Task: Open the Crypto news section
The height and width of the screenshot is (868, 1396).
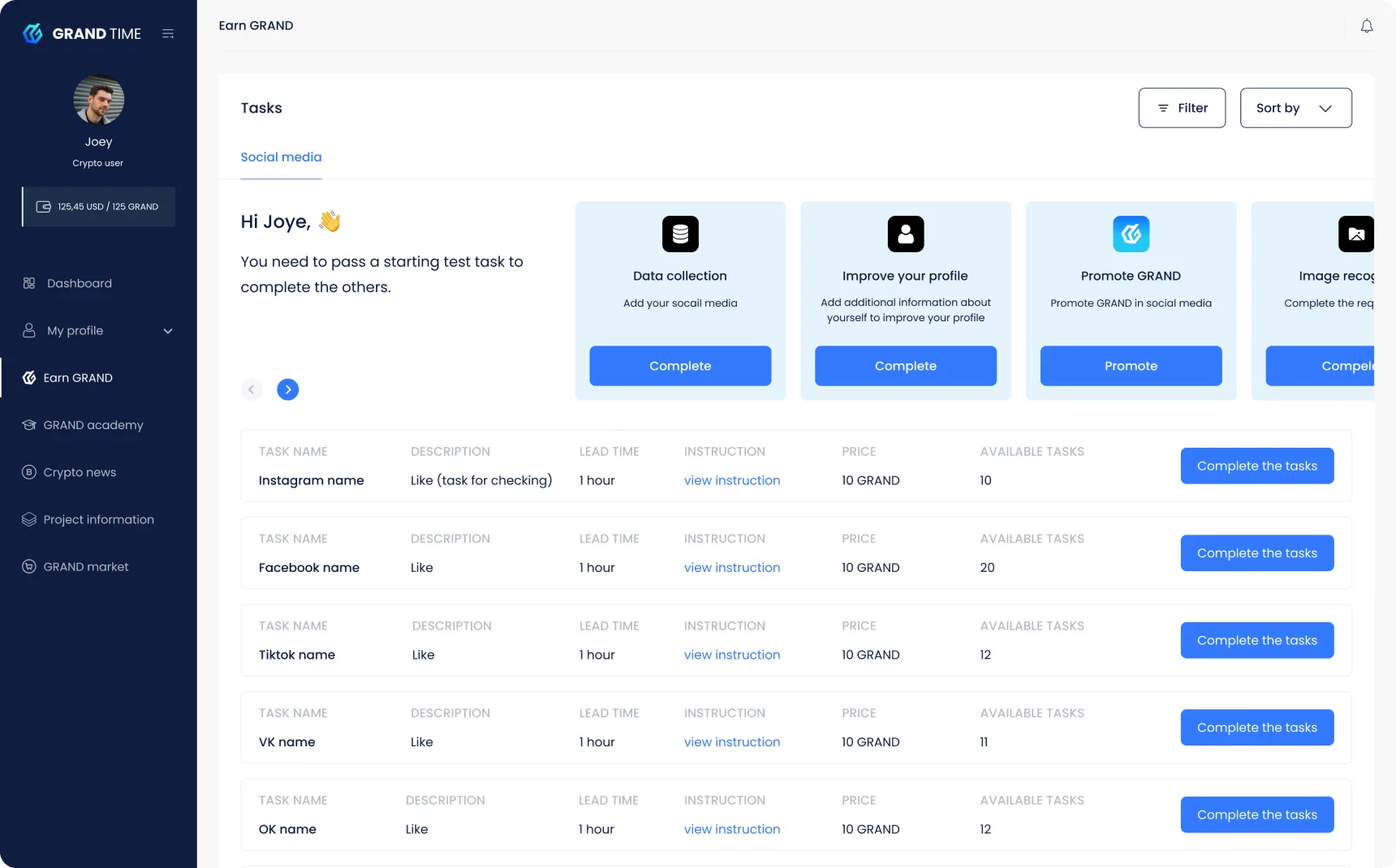Action: (80, 472)
